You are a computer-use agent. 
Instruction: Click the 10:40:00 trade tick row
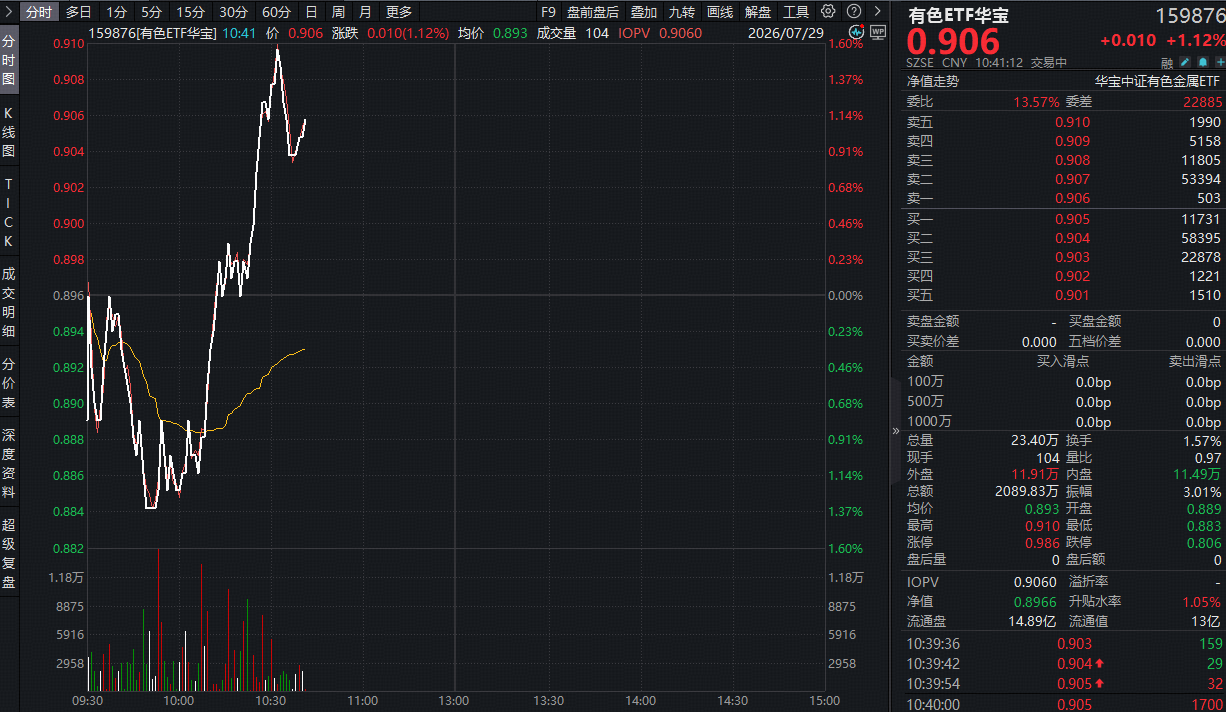click(1063, 703)
